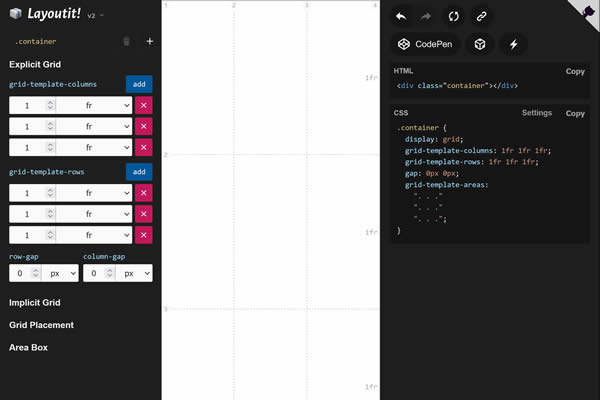The image size is (600, 400).
Task: Add a new grid-template-rows track
Action: [139, 172]
